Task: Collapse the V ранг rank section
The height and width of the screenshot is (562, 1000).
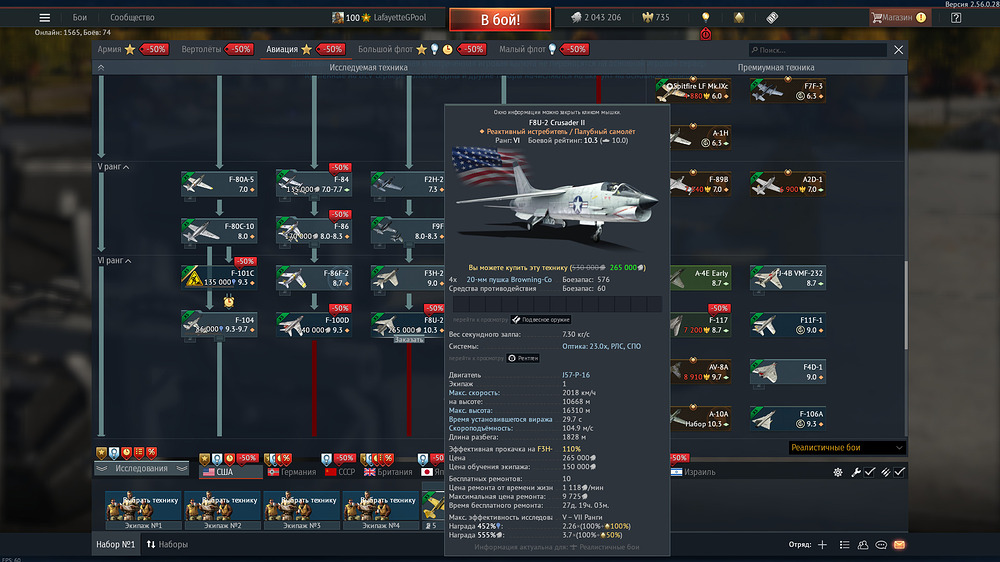Action: (x=113, y=166)
